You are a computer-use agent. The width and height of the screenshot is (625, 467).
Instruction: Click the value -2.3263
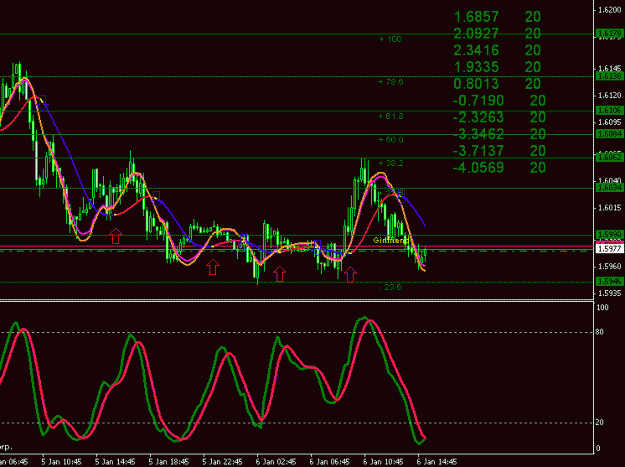pos(478,117)
